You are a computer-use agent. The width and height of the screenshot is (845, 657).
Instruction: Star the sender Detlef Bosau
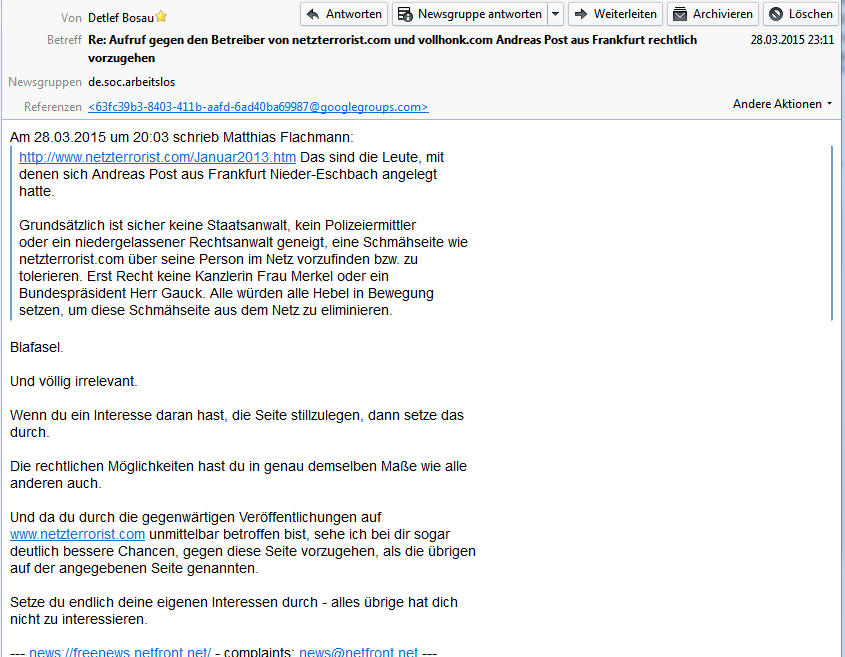[161, 17]
